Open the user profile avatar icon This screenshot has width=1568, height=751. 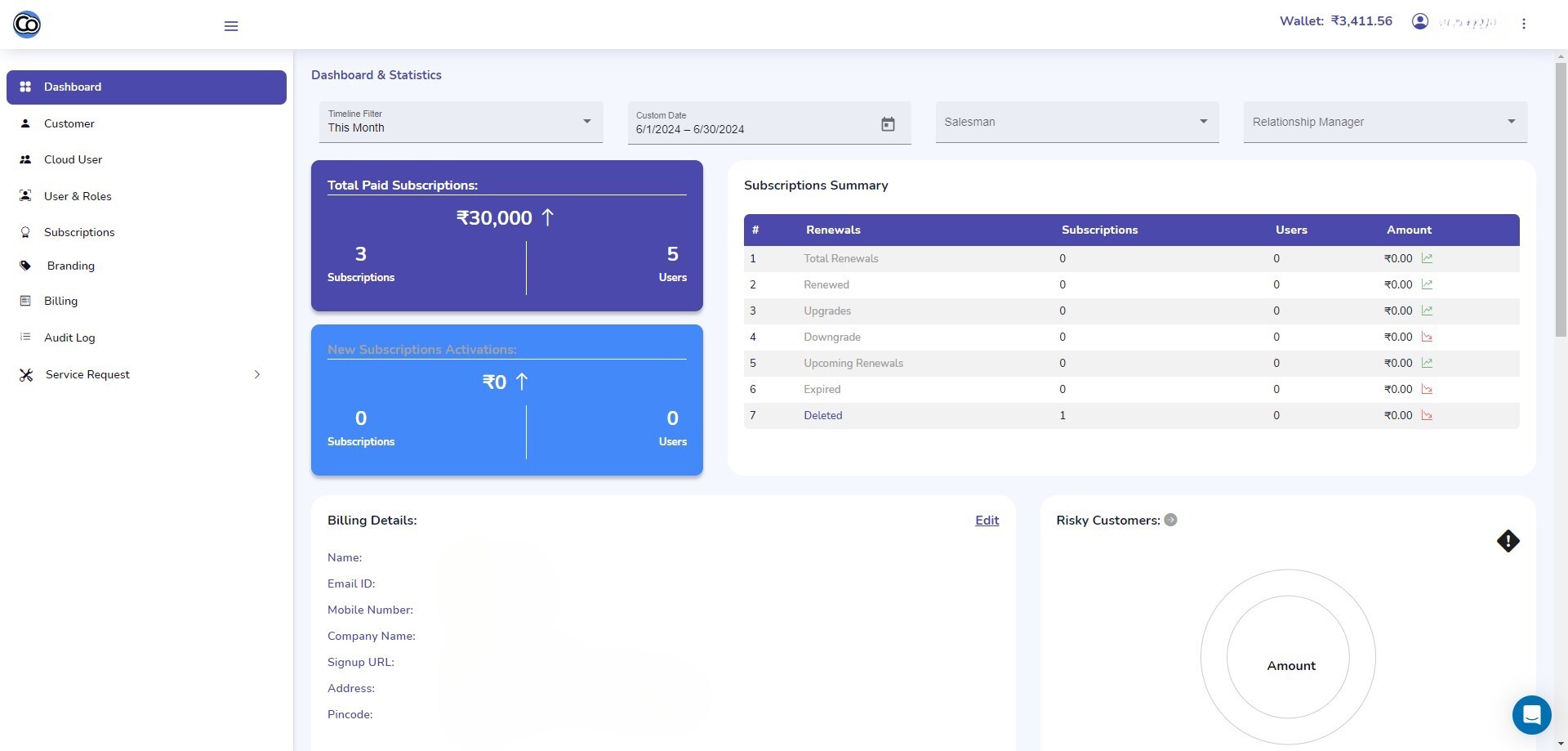click(1420, 22)
